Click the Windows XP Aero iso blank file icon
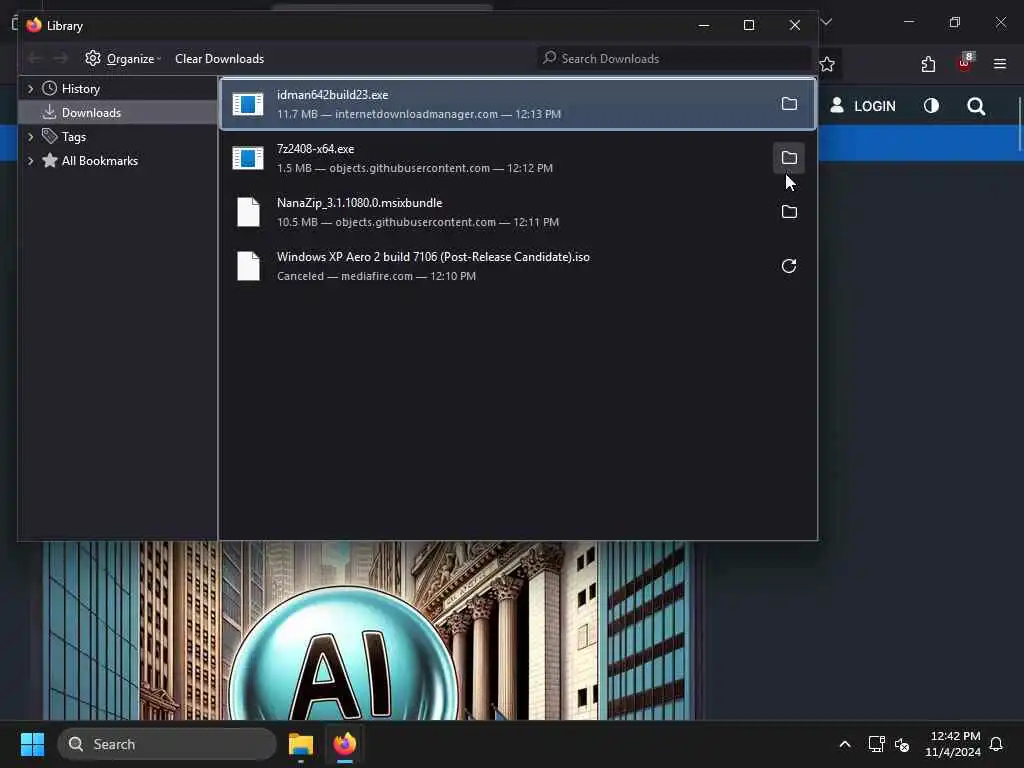 tap(248, 266)
